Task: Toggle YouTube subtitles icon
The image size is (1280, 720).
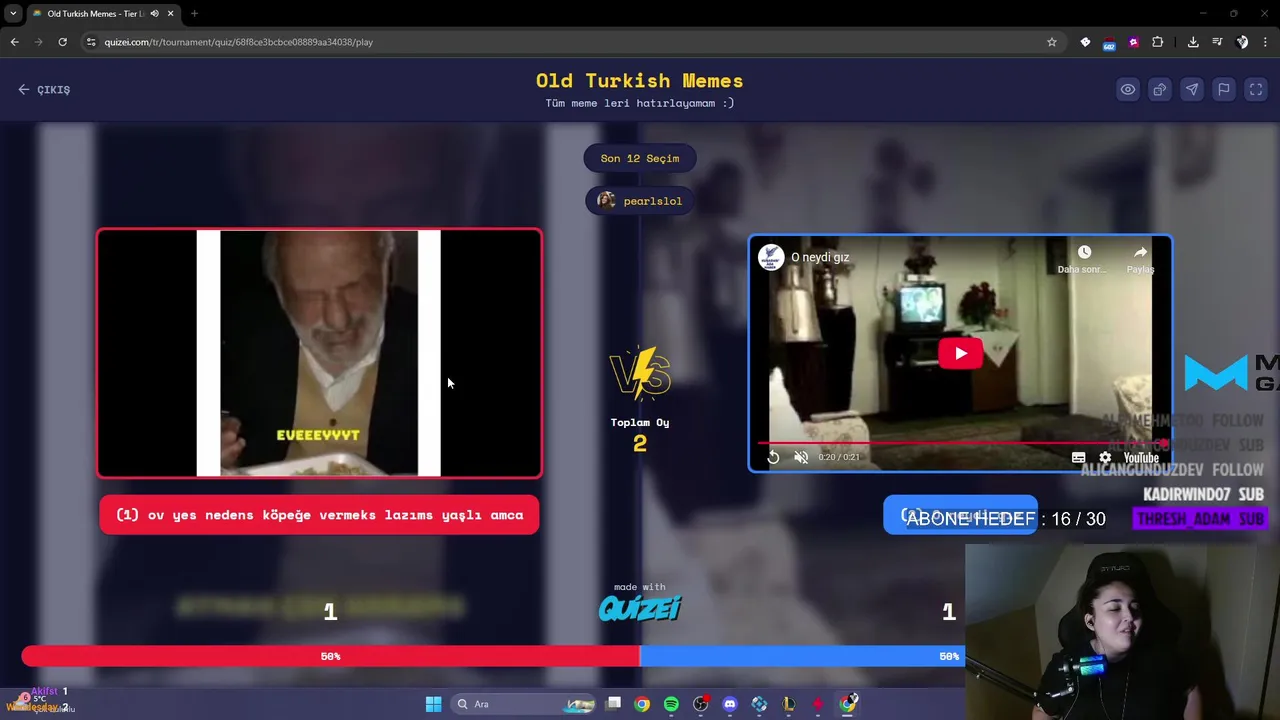Action: [x=1078, y=457]
